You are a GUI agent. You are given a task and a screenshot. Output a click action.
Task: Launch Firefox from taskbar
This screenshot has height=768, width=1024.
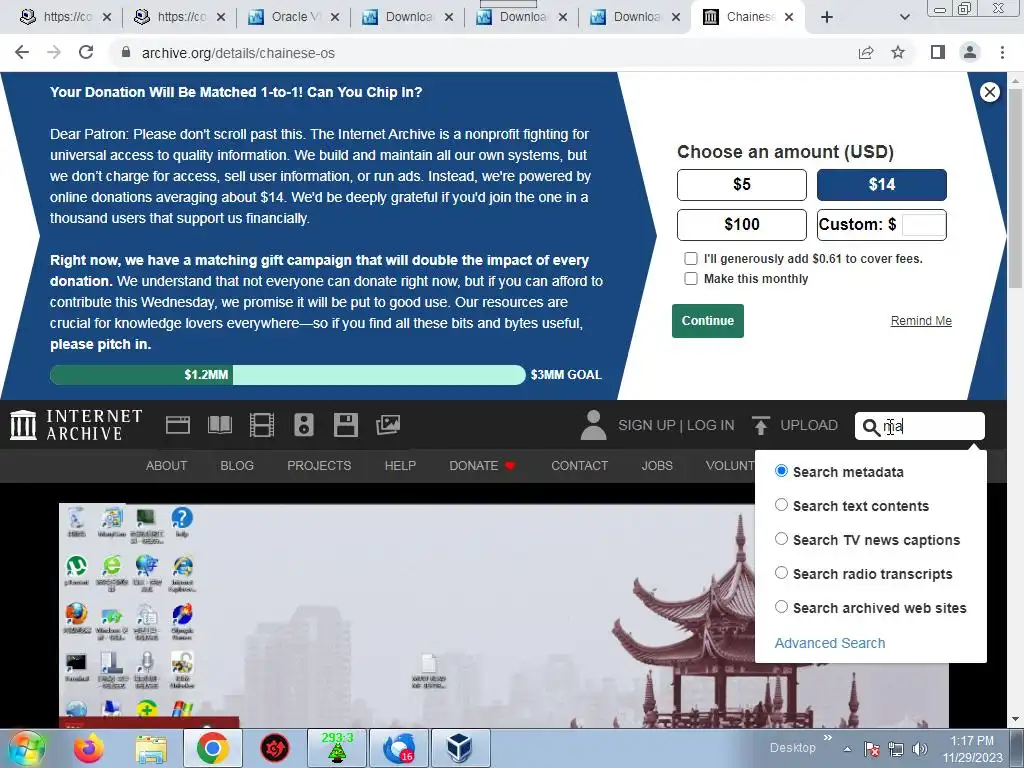coord(89,748)
